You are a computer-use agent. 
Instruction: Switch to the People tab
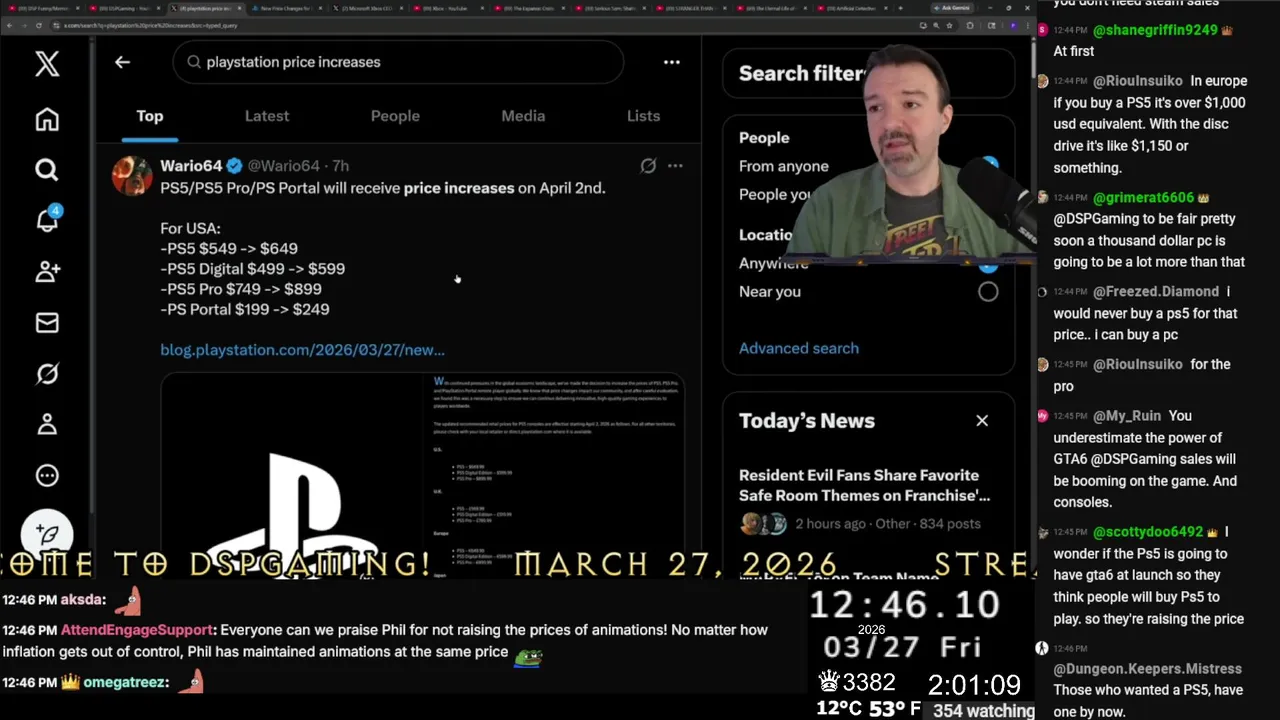pos(395,116)
